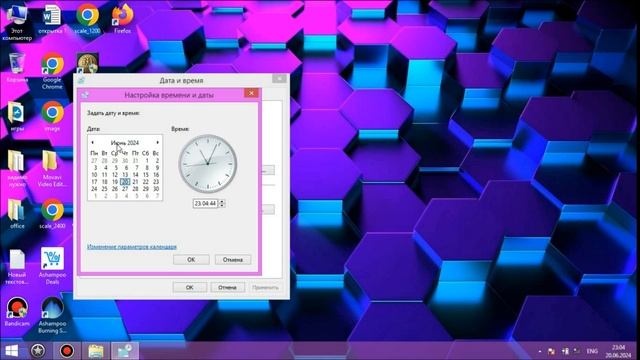640x360 pixels.
Task: Click the network icon in system tray
Action: click(x=565, y=351)
